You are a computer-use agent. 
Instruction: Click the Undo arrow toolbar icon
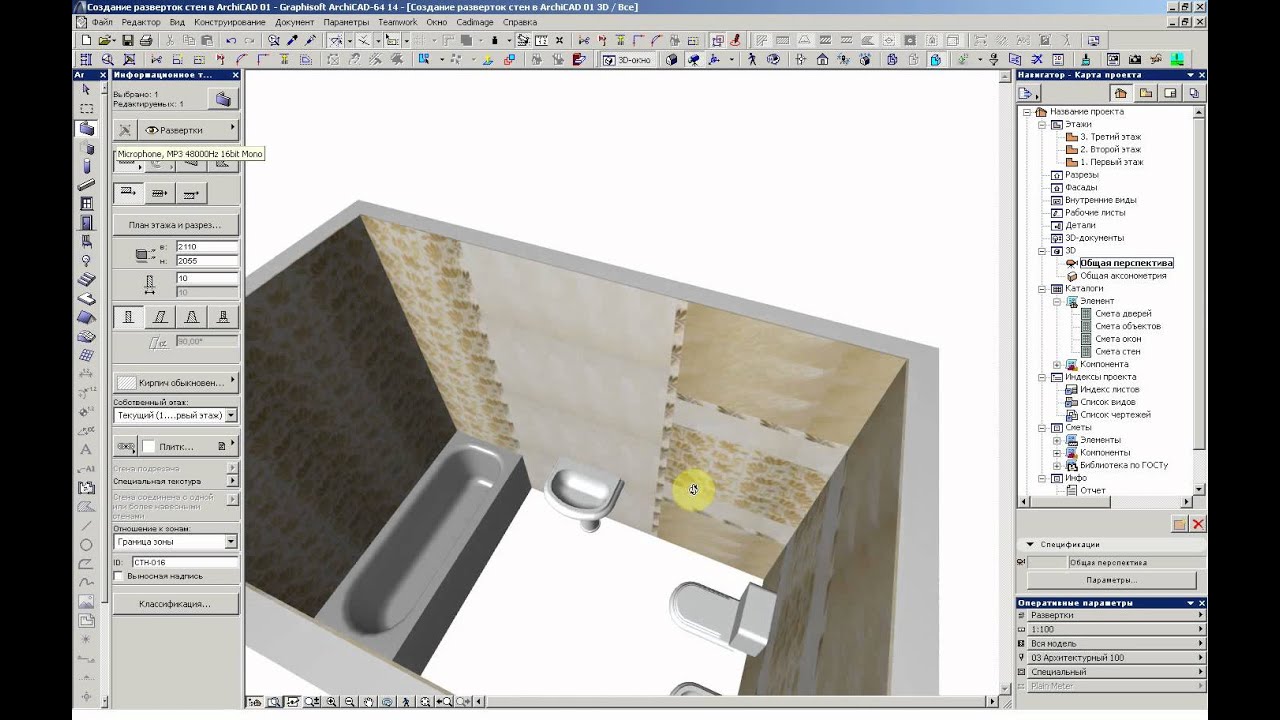coord(231,40)
